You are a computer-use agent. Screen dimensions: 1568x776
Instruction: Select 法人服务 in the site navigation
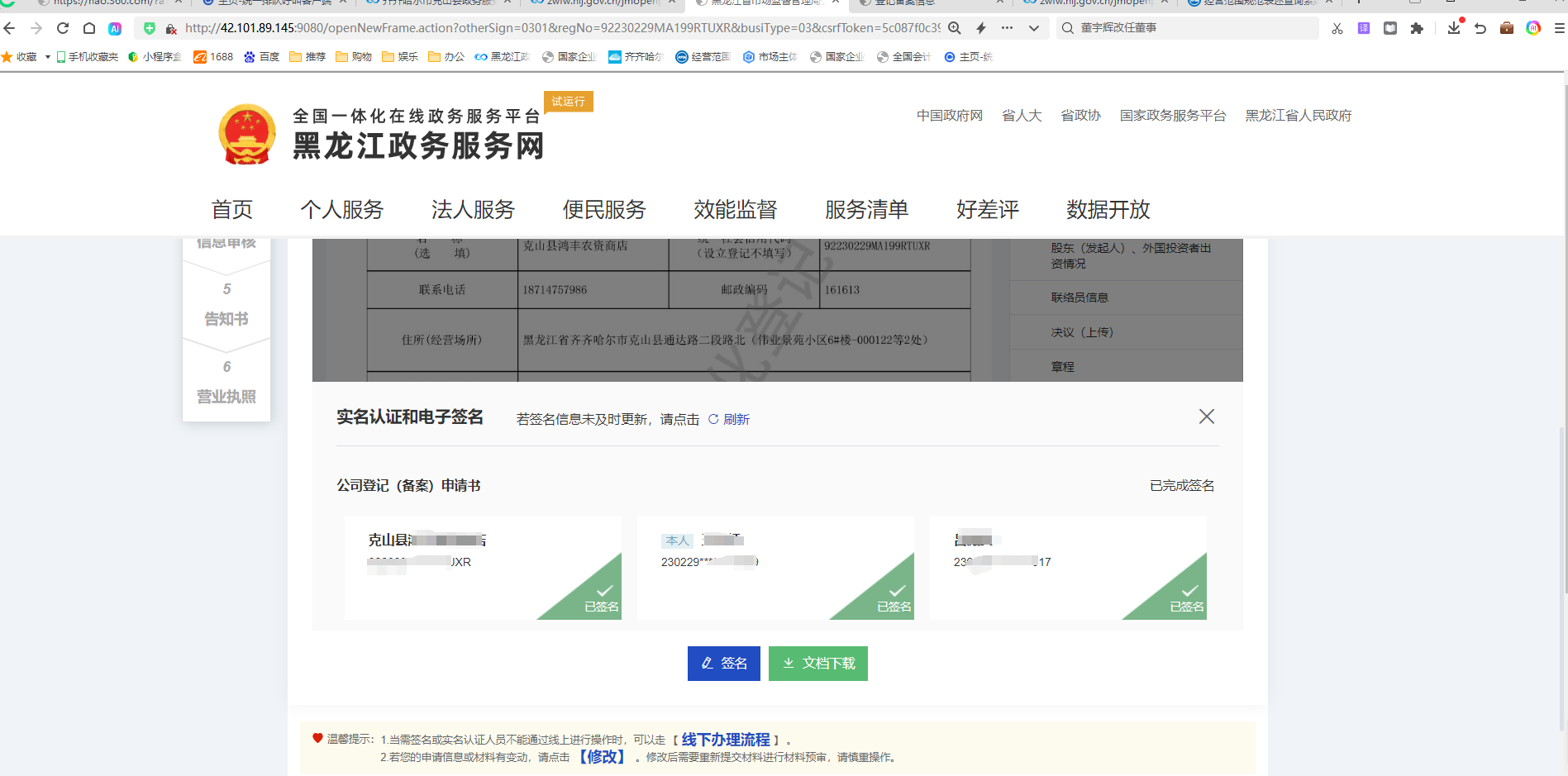[x=474, y=210]
